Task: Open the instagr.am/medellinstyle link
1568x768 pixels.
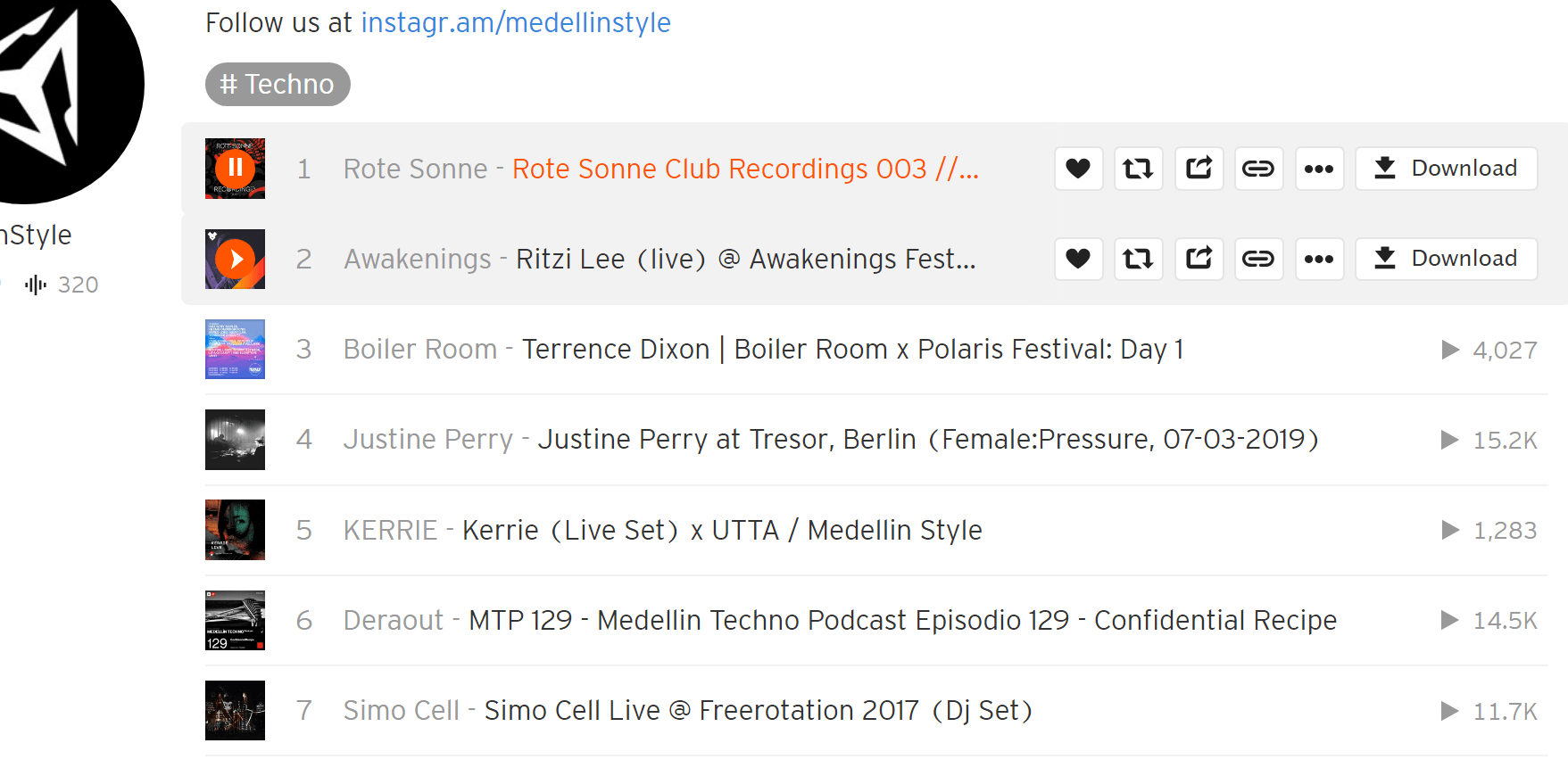Action: point(515,22)
